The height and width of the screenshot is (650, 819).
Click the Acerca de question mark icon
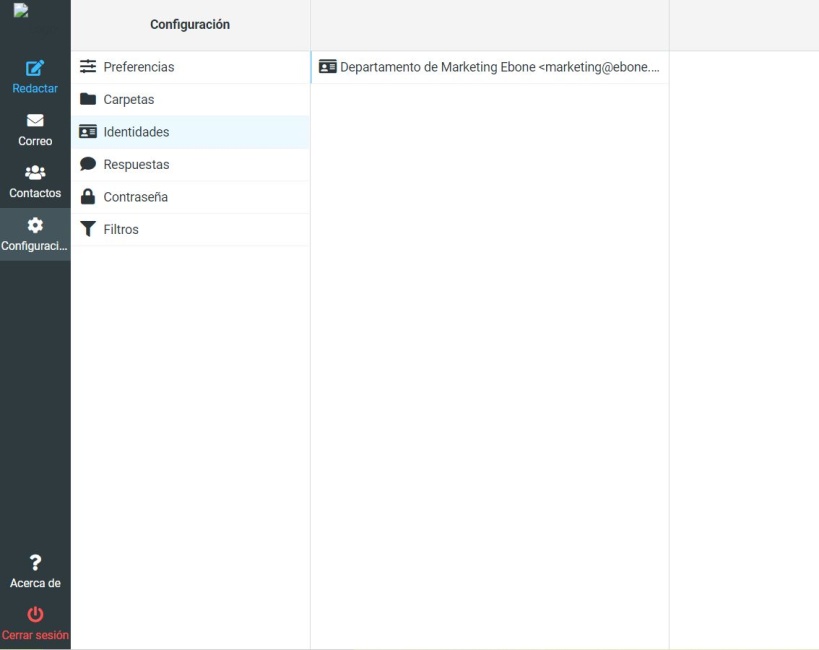pyautogui.click(x=35, y=562)
